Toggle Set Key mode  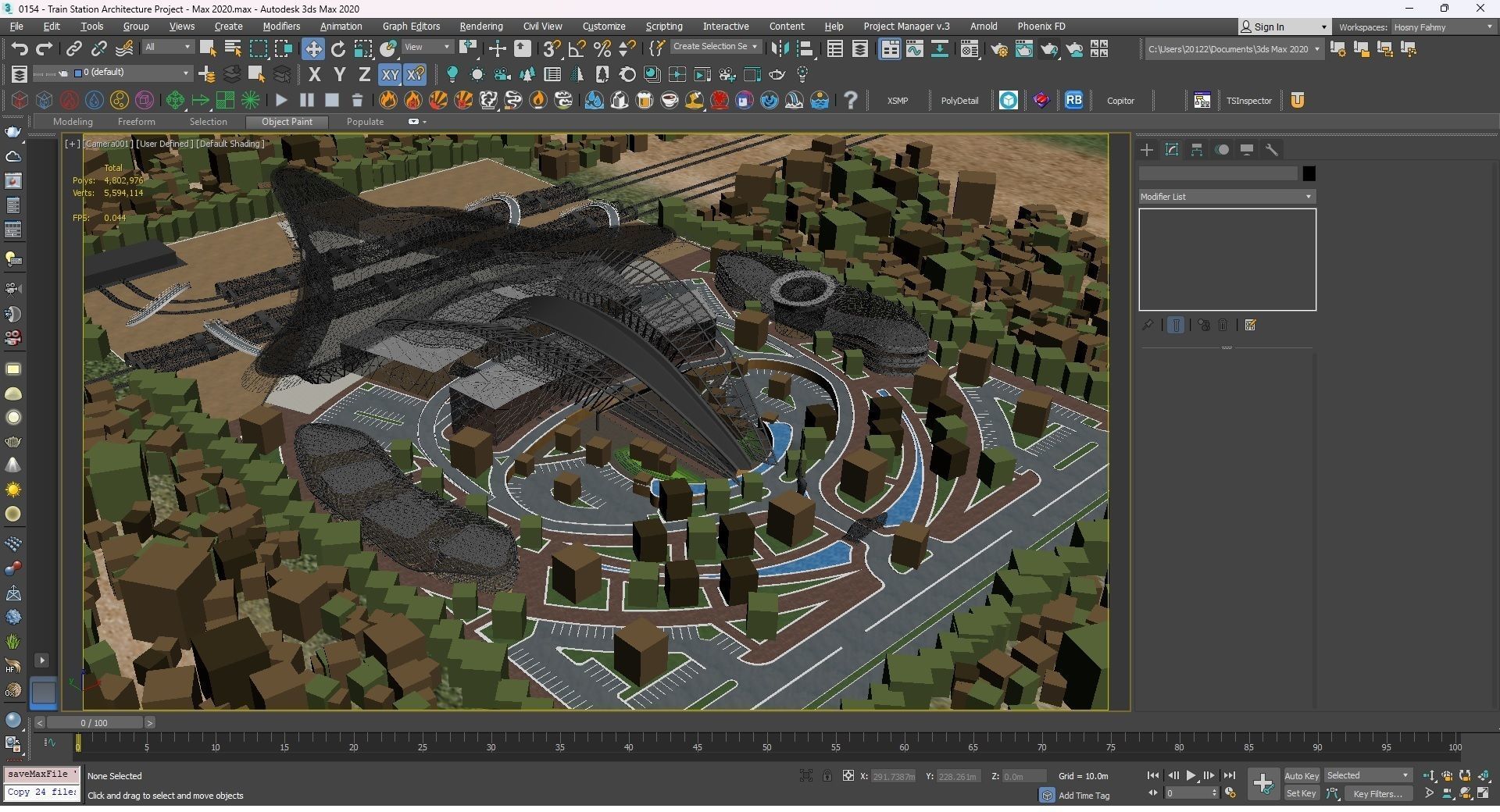click(1302, 793)
